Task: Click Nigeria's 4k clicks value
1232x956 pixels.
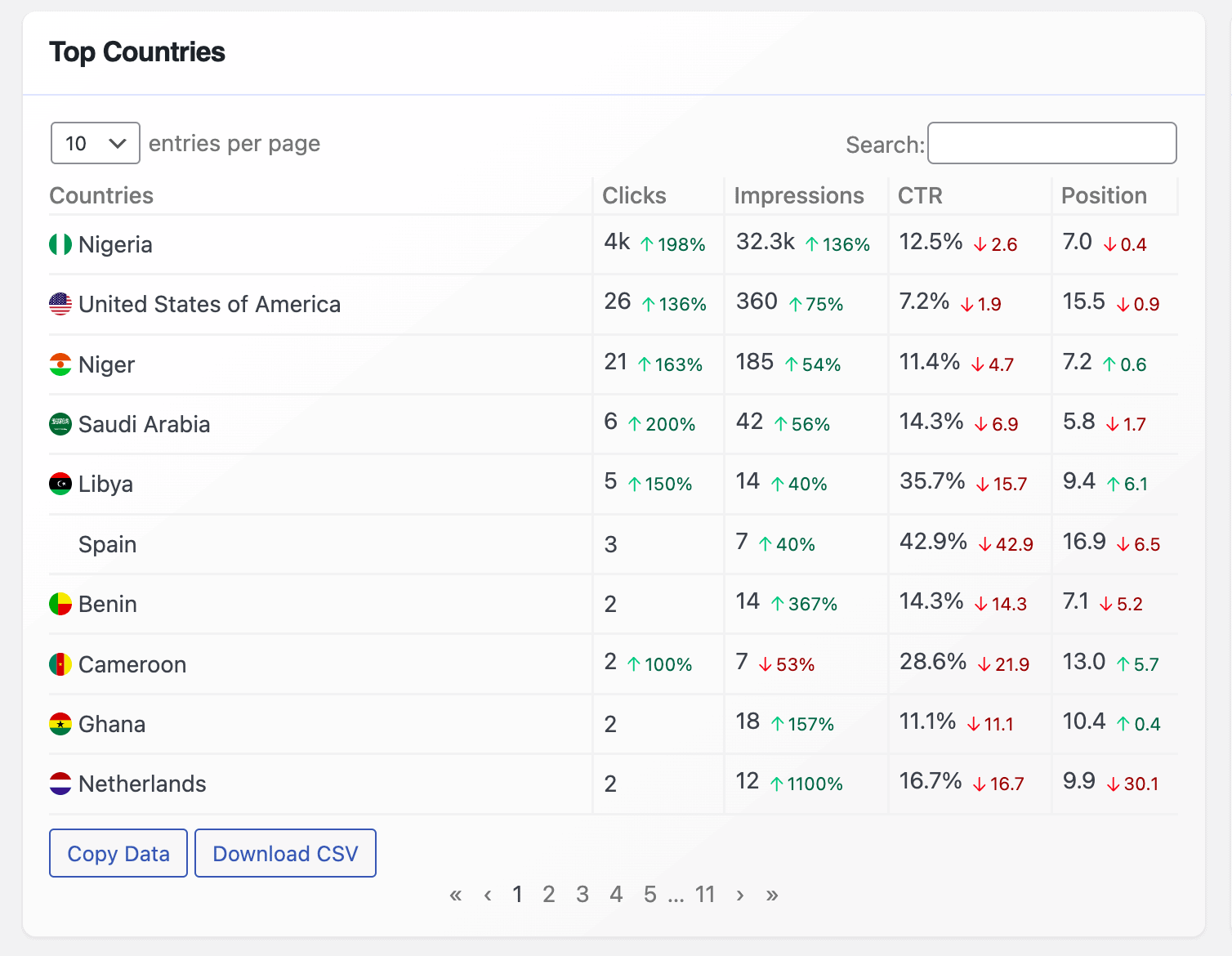Action: [617, 242]
